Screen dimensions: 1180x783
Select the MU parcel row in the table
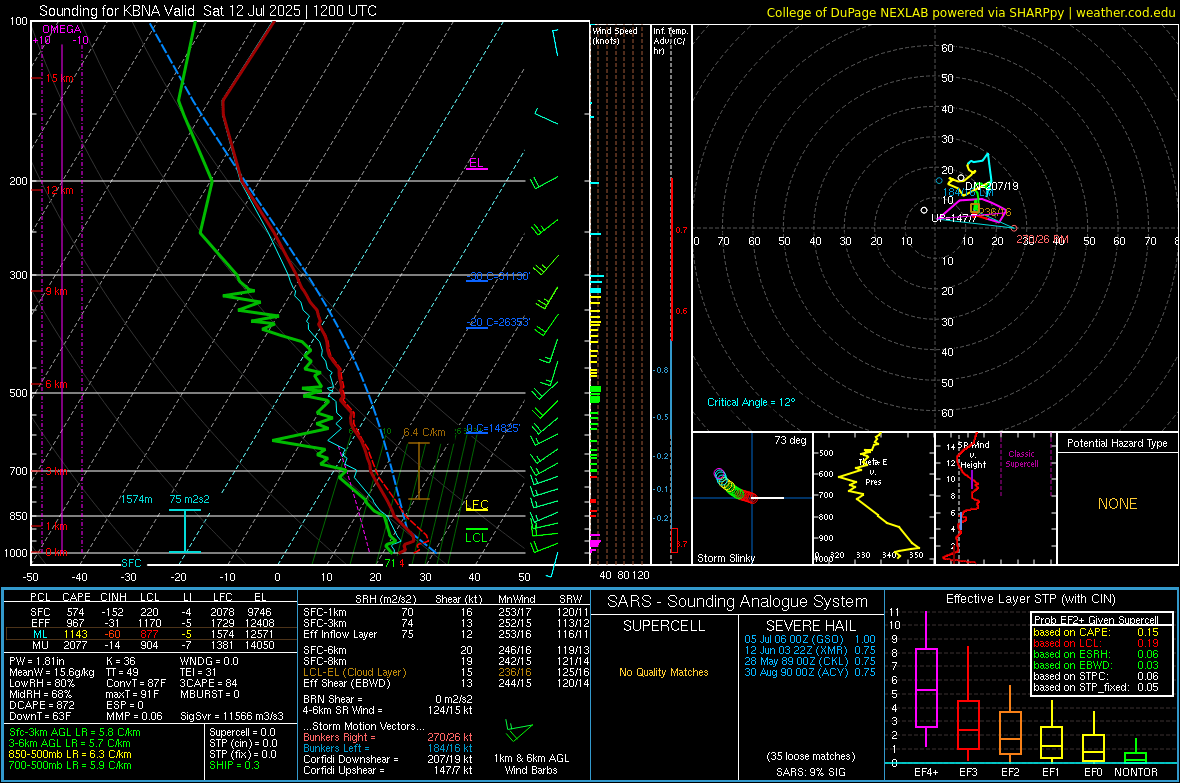pyautogui.click(x=151, y=645)
